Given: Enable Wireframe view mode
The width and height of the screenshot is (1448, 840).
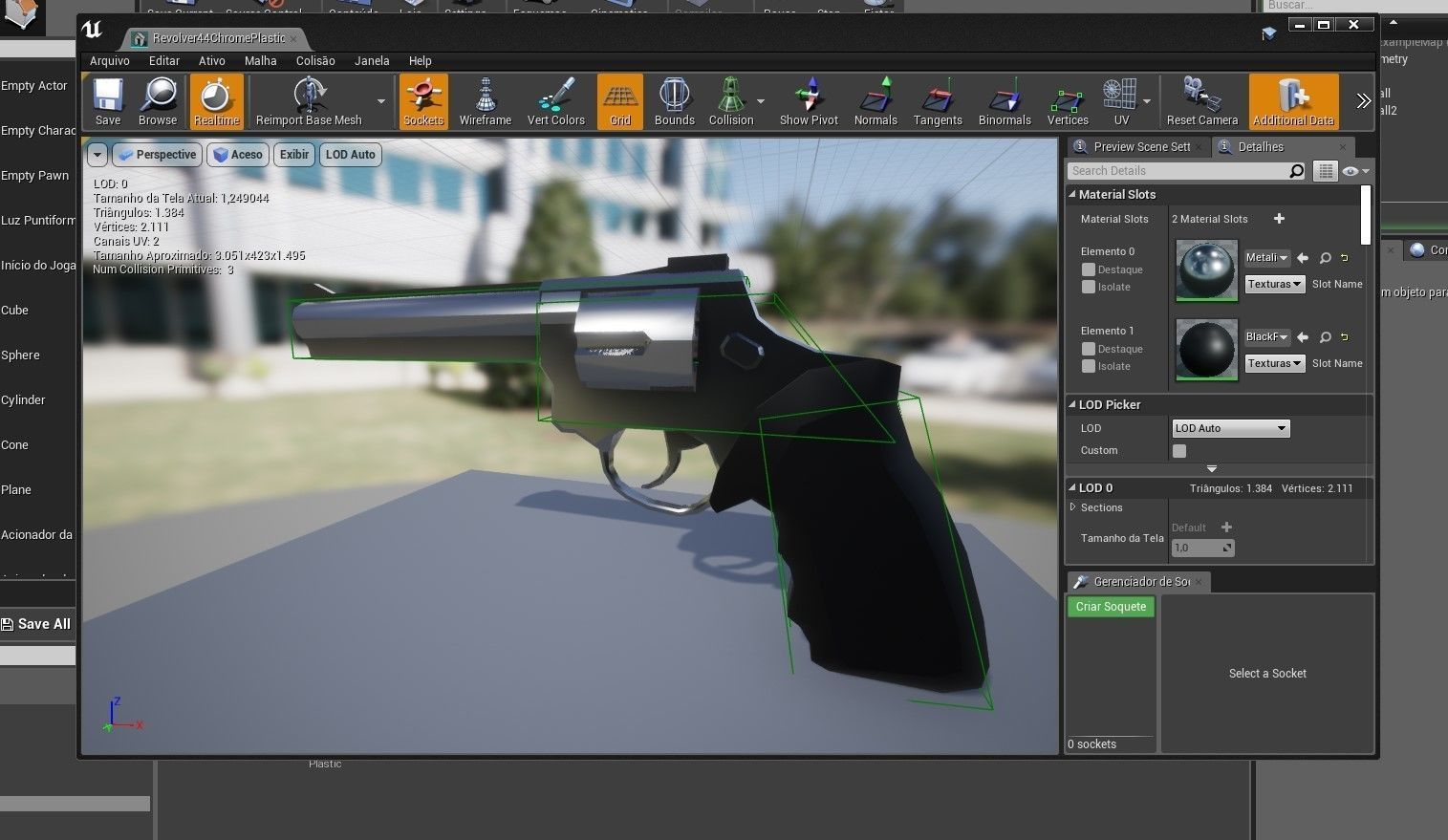Looking at the screenshot, I should [x=486, y=101].
